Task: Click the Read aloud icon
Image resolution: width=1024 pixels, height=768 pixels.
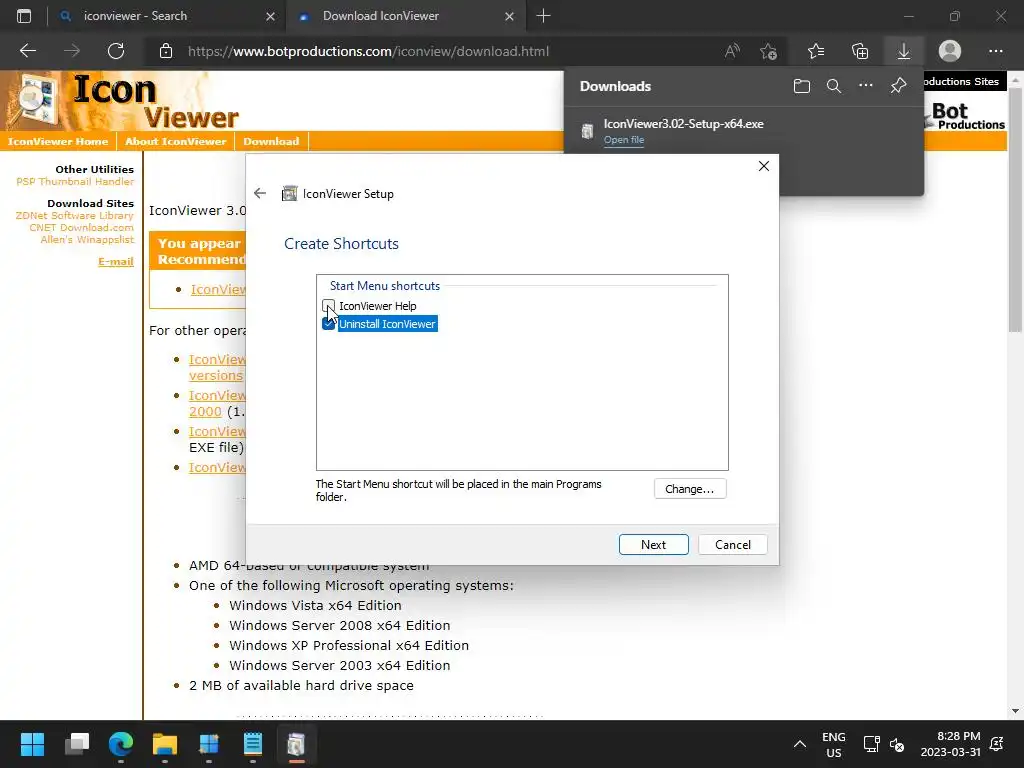Action: [x=732, y=51]
